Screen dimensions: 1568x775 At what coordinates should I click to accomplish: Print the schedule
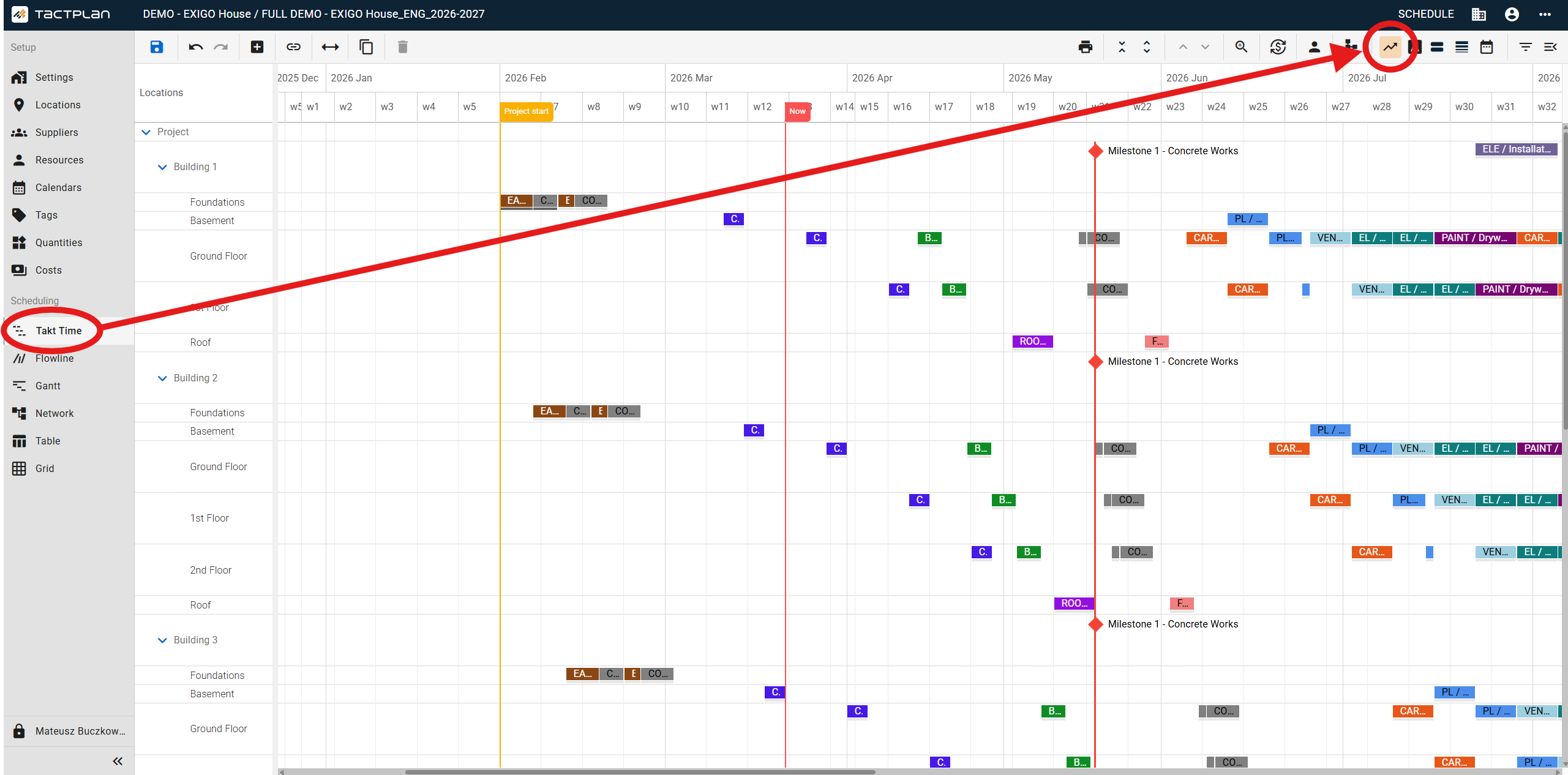(x=1086, y=47)
